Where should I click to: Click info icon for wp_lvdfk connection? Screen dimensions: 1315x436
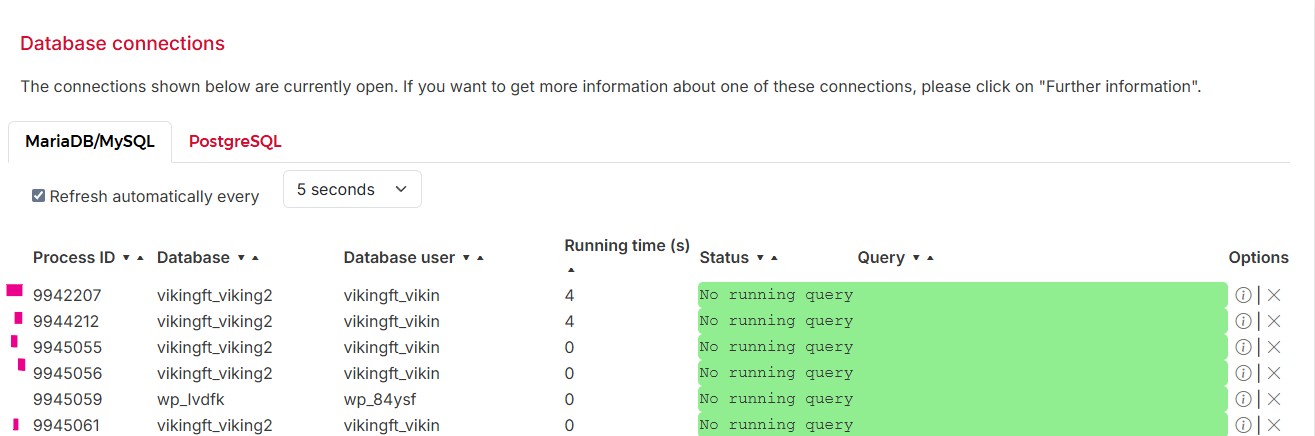(x=1243, y=399)
